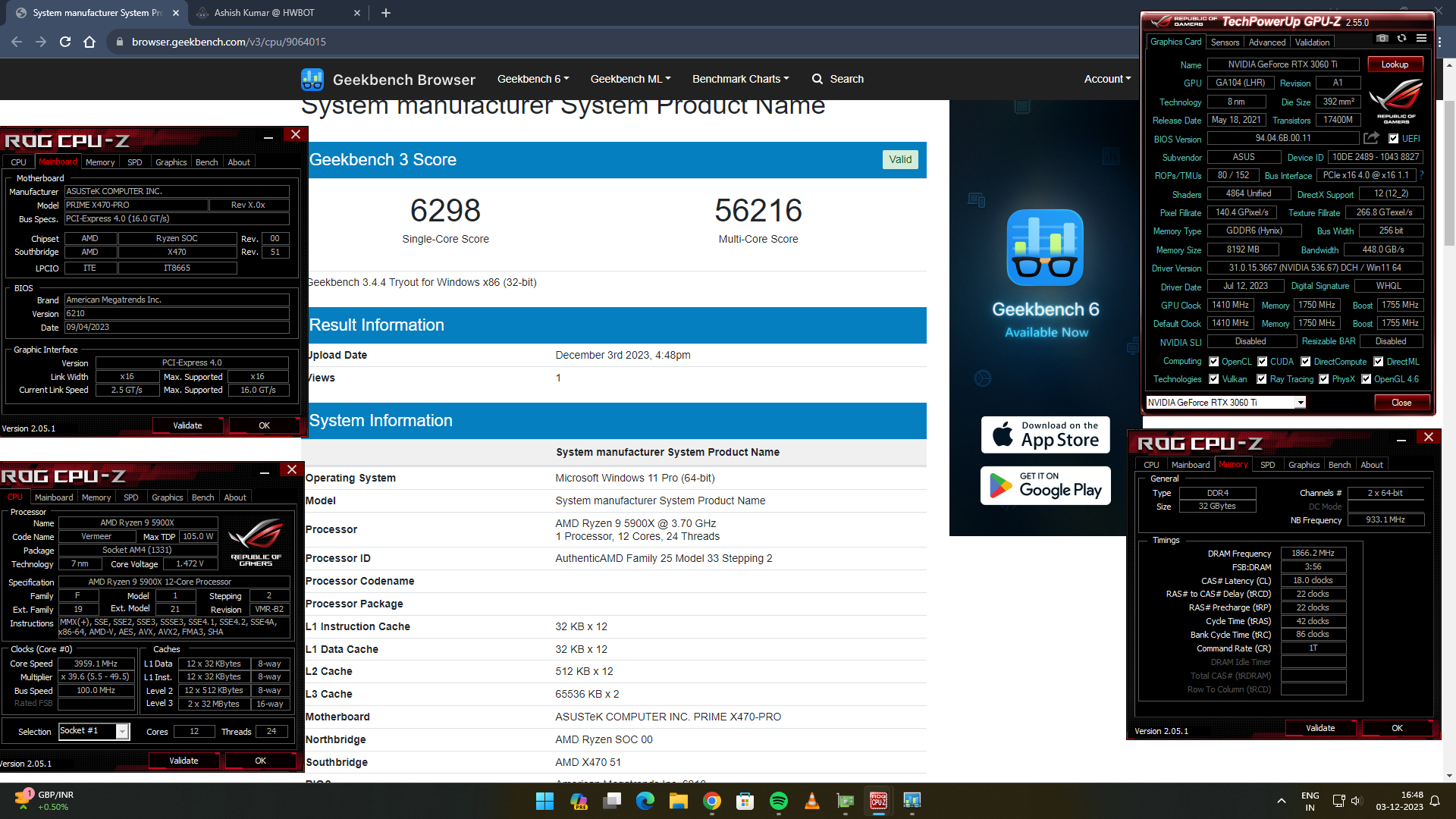Click OK in CPU-Z Mainboard window
The width and height of the screenshot is (1456, 819).
(264, 425)
